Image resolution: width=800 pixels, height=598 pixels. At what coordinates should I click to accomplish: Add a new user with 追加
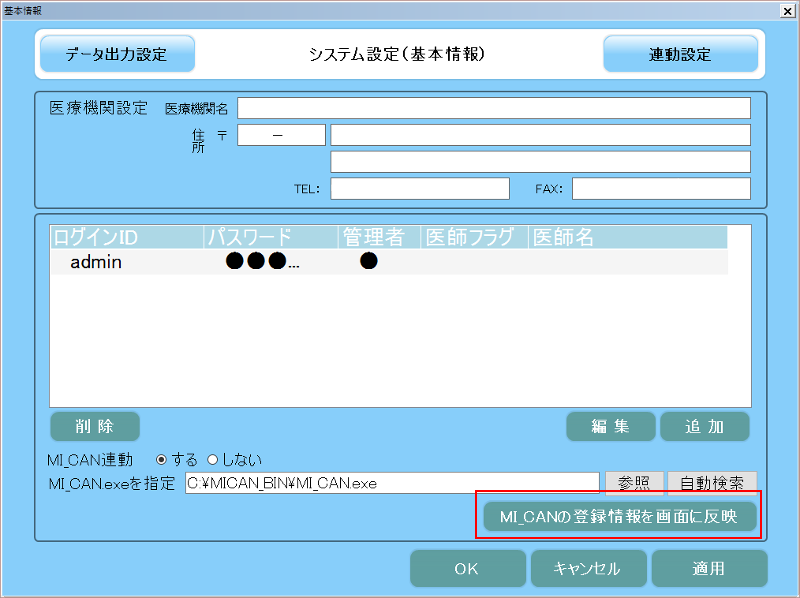click(705, 426)
